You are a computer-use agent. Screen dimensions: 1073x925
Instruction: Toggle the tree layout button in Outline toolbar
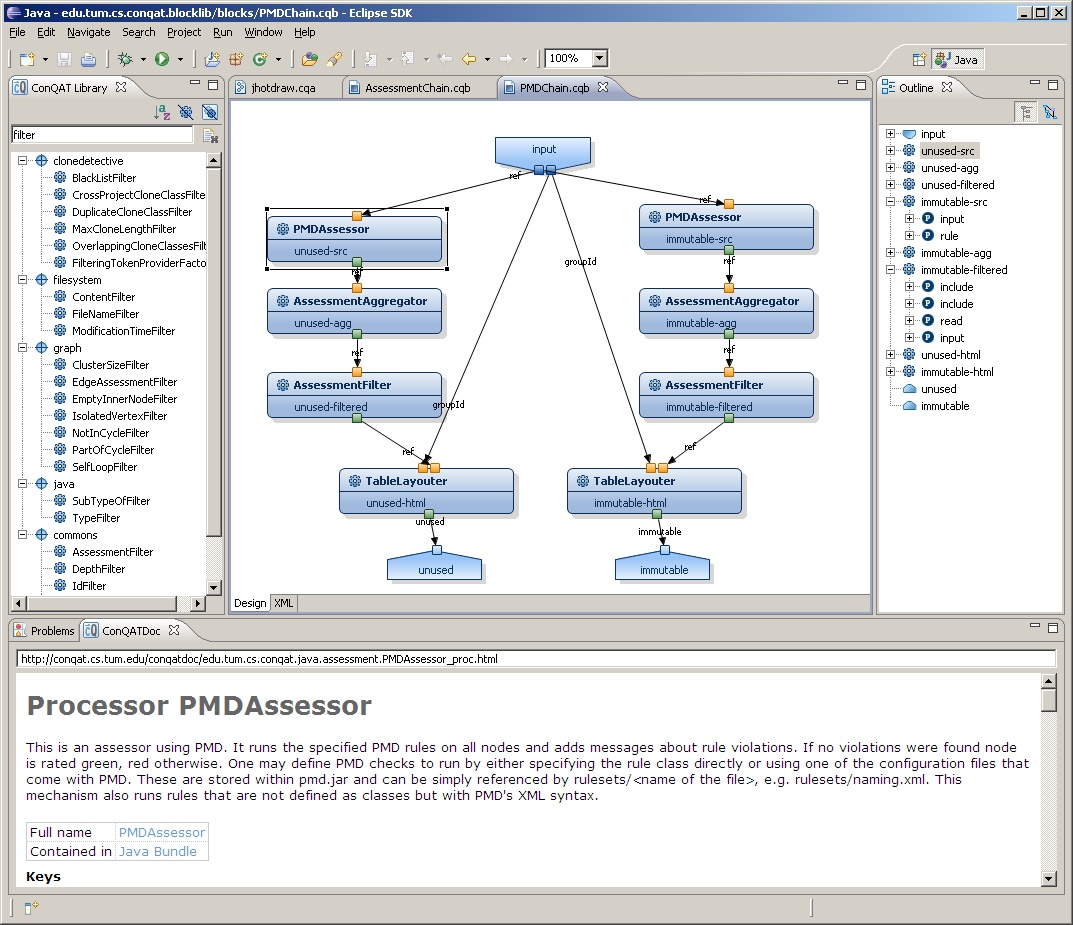[1026, 112]
